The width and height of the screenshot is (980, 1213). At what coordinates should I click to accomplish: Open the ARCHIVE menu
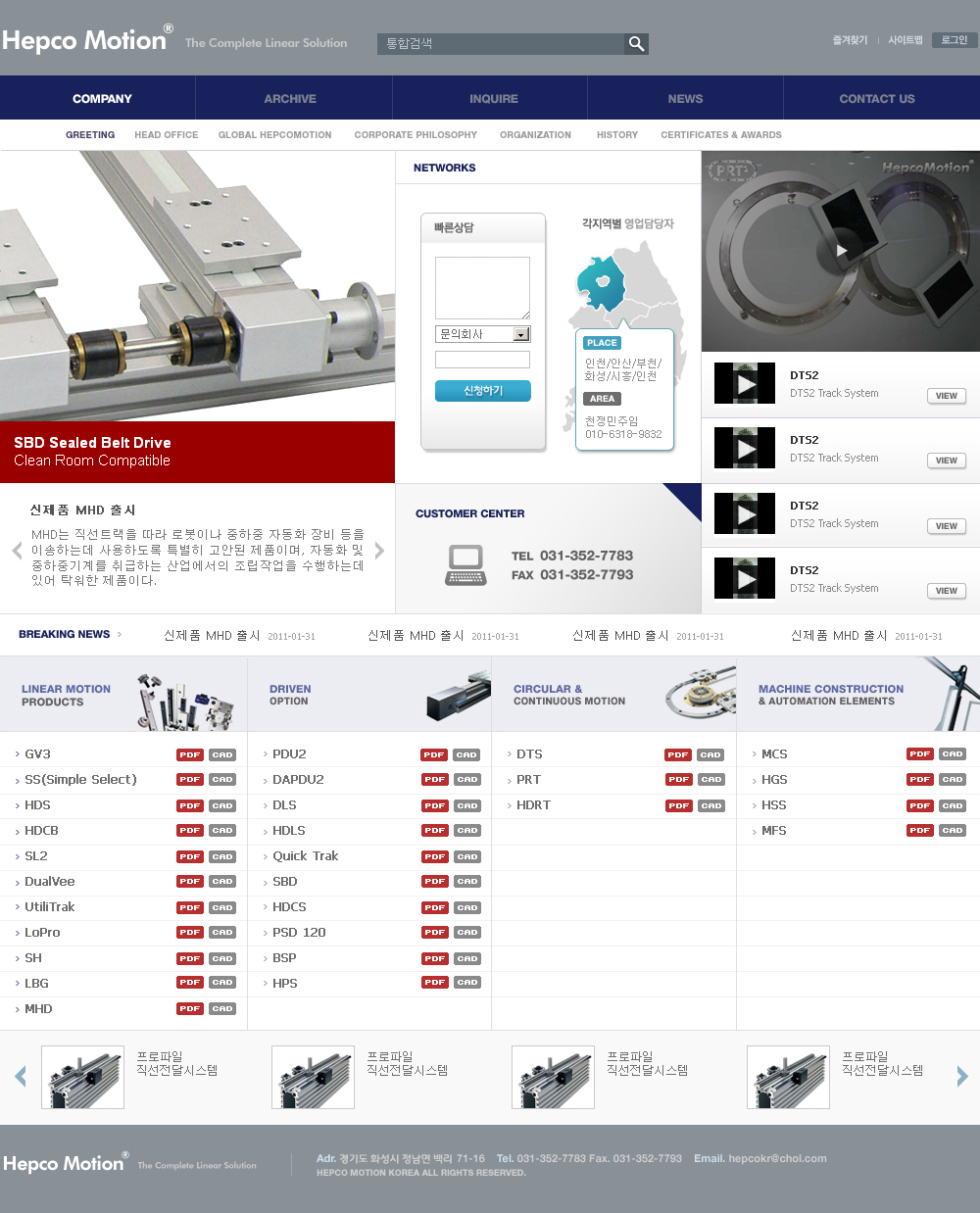[290, 99]
